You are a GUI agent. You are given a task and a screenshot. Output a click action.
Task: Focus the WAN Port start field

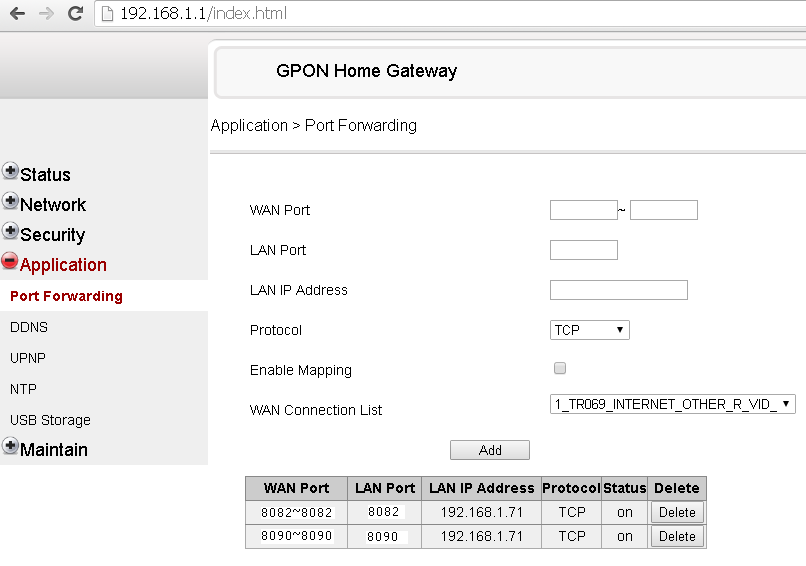(x=583, y=210)
